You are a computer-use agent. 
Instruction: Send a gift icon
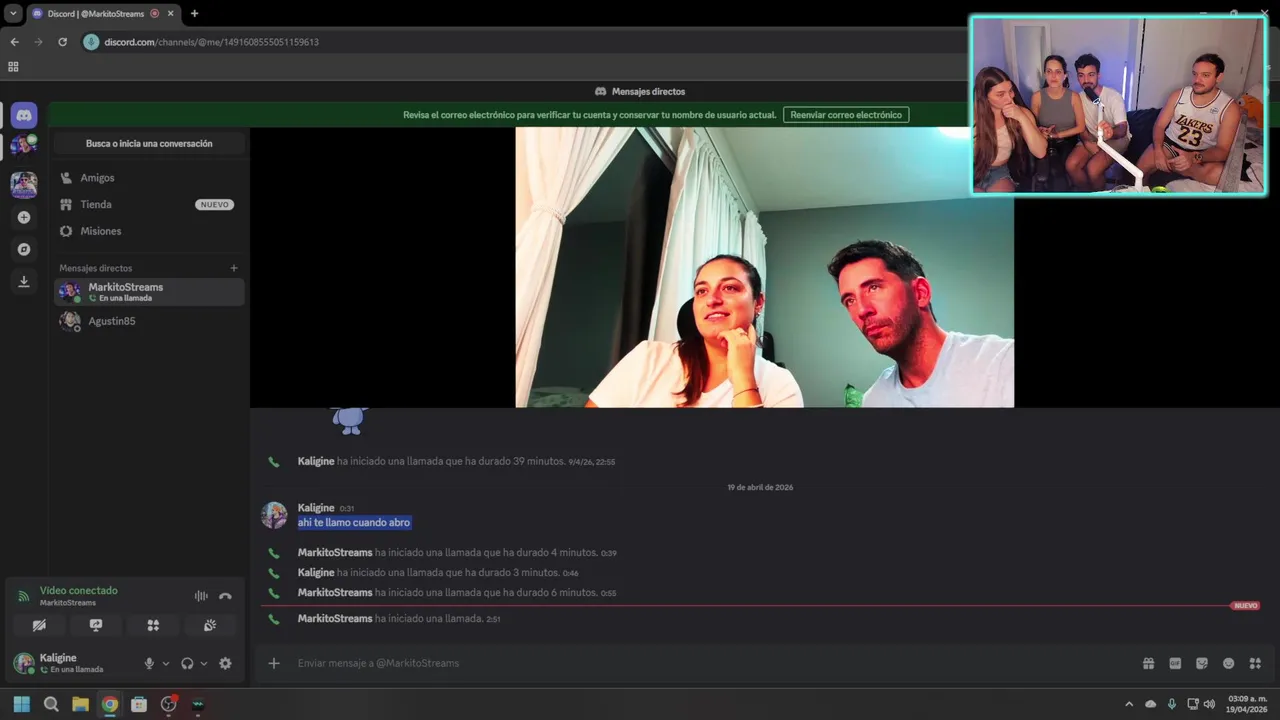click(x=1149, y=663)
